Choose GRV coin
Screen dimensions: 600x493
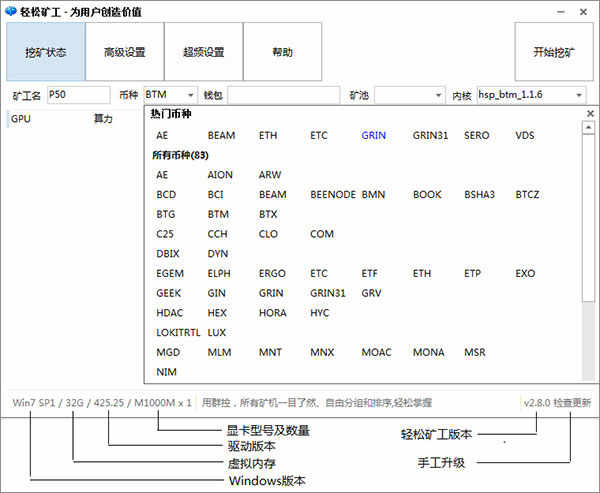tap(371, 293)
